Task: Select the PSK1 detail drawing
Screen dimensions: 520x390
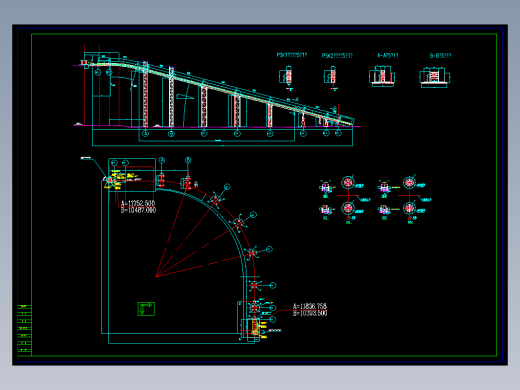Action: [287, 78]
